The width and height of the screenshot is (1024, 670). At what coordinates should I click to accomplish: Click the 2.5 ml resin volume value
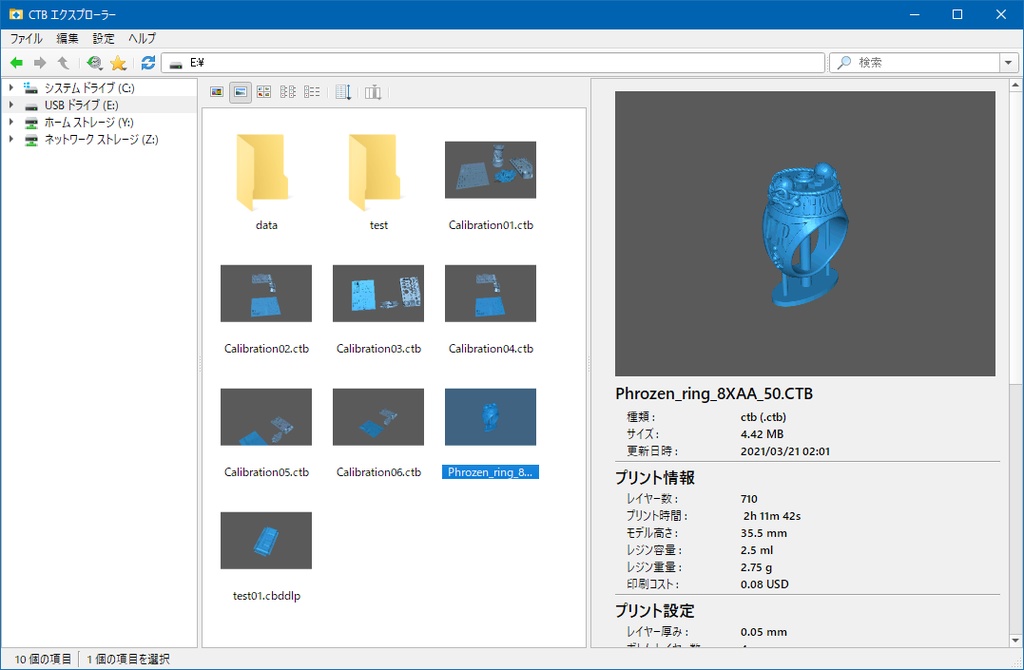pos(757,550)
